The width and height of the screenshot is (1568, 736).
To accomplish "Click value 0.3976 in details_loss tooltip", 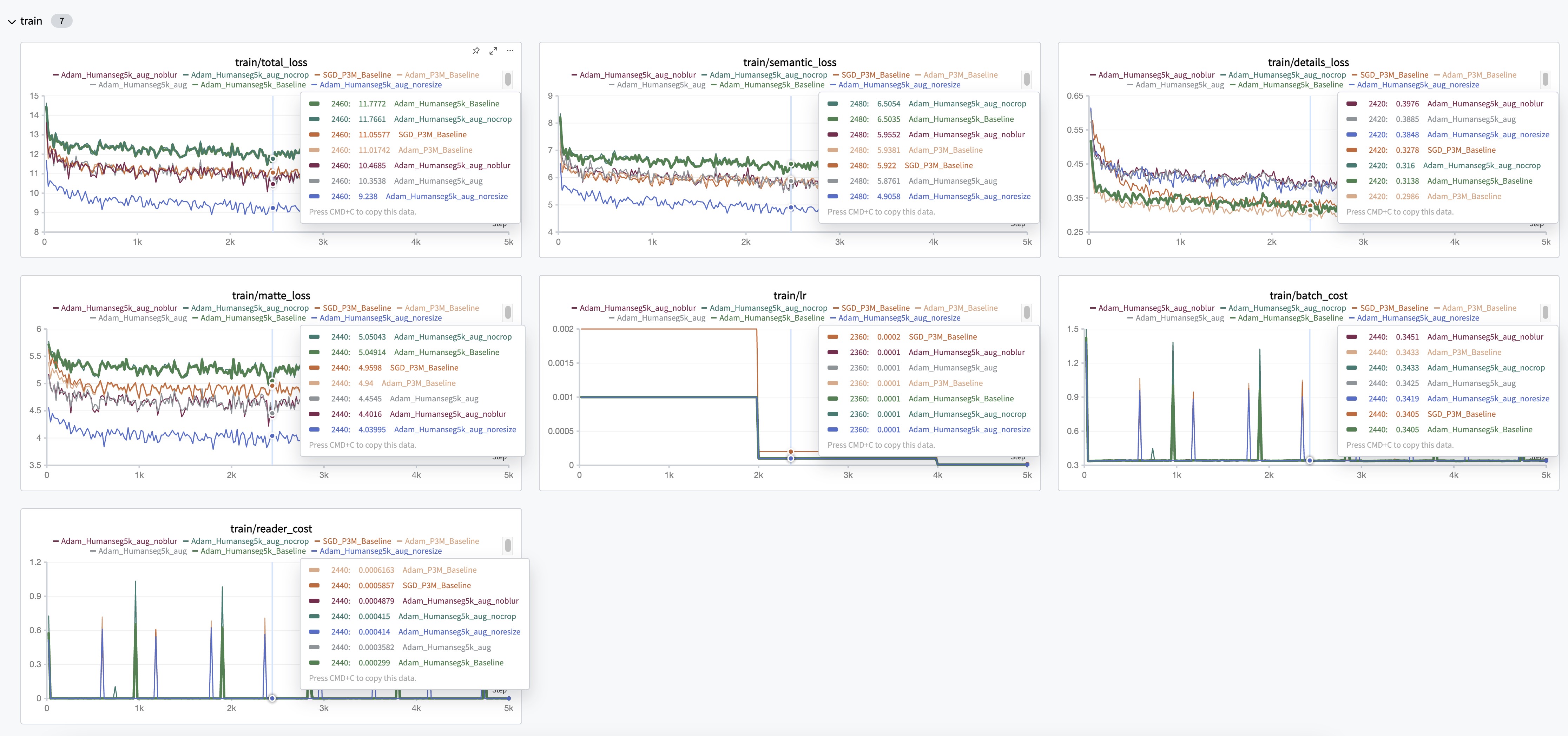I will 1407,104.
